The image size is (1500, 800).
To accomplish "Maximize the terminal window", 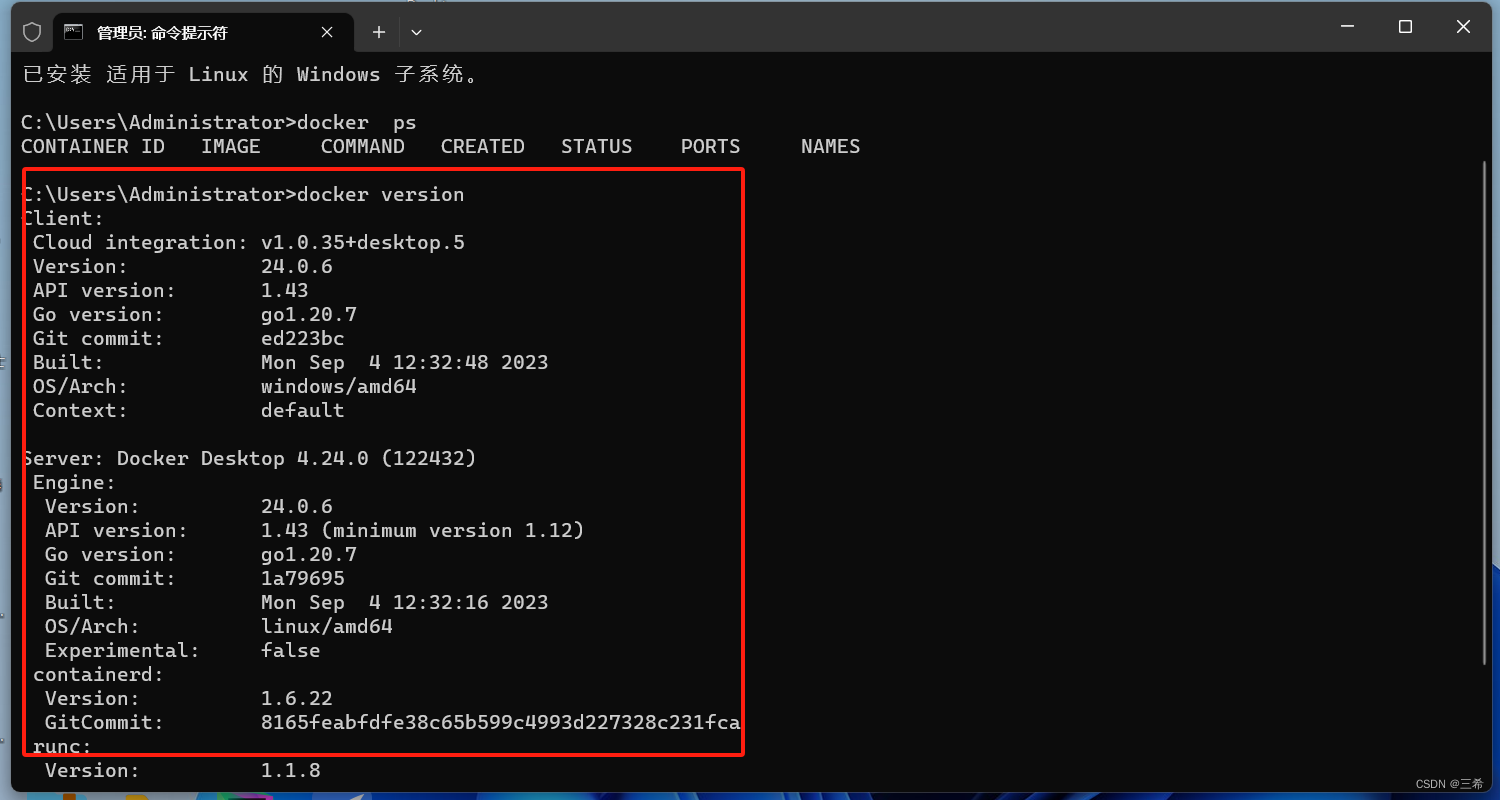I will (x=1405, y=27).
